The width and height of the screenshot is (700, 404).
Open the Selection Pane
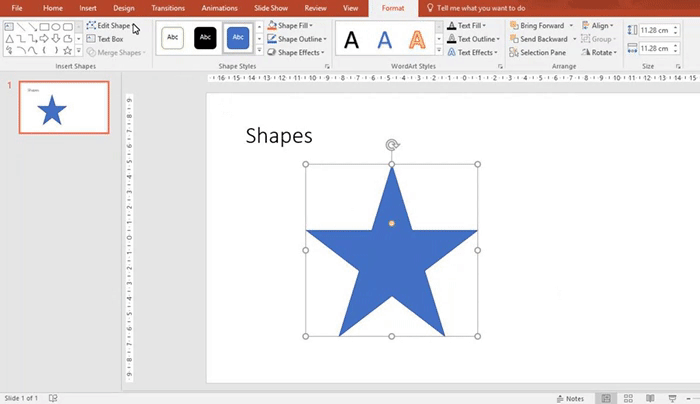(x=538, y=53)
